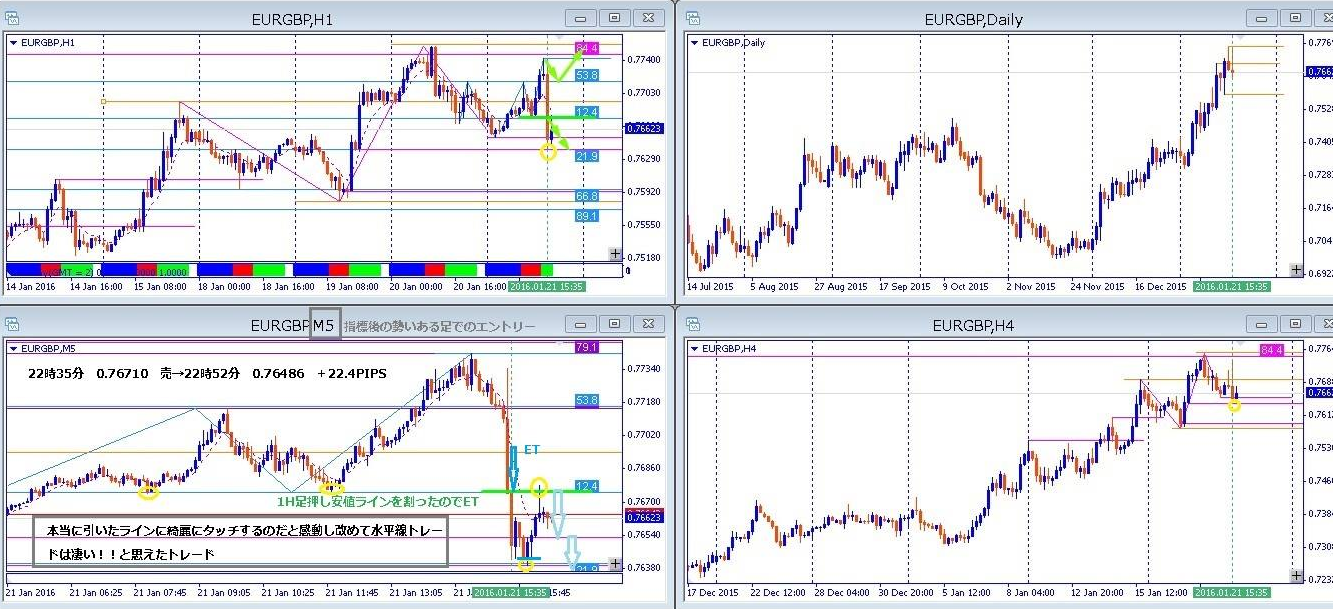Expand the EURGBP,H4 chart dropdown triangle

click(695, 349)
